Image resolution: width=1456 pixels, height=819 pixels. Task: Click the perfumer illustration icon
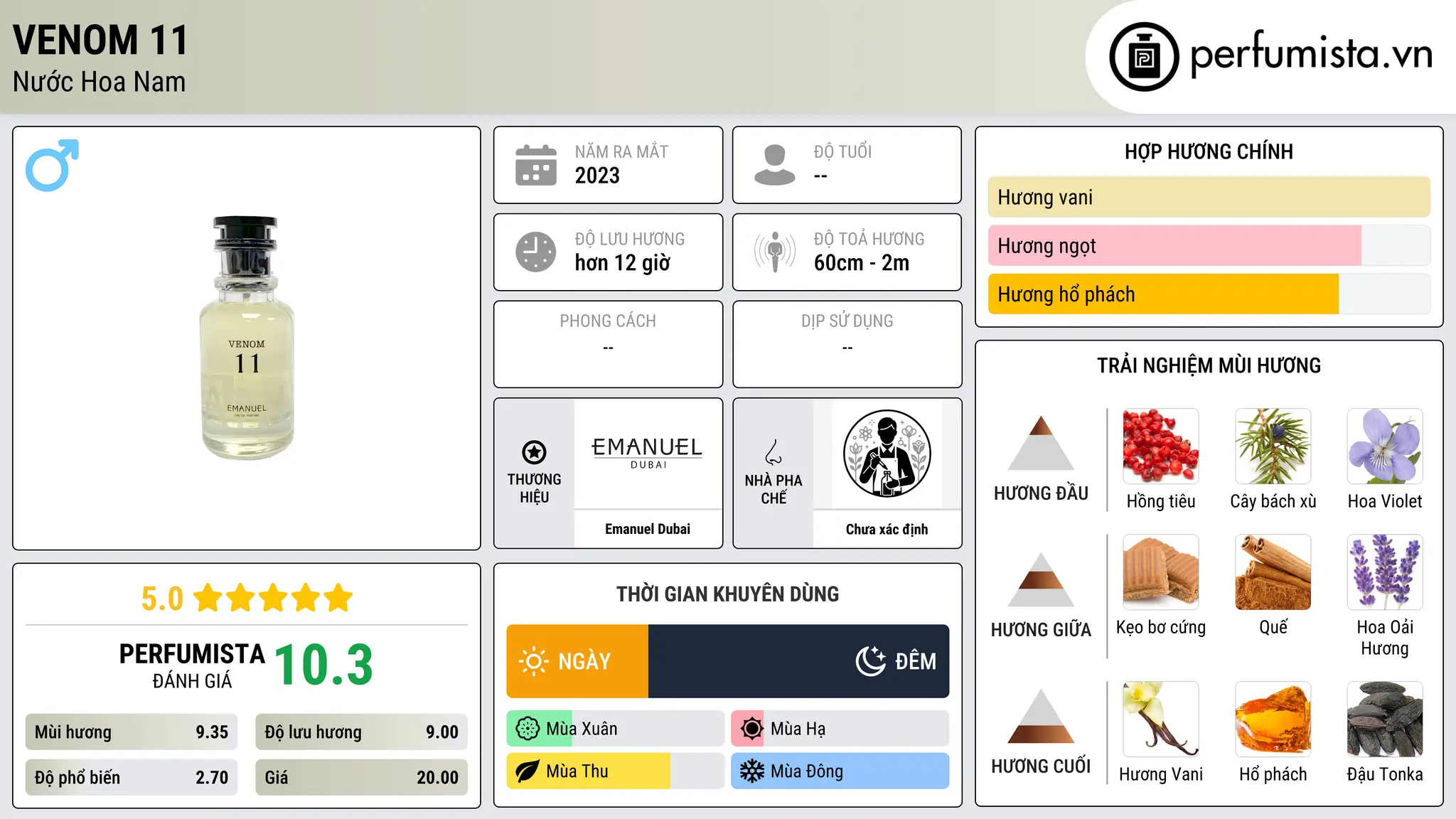point(887,454)
